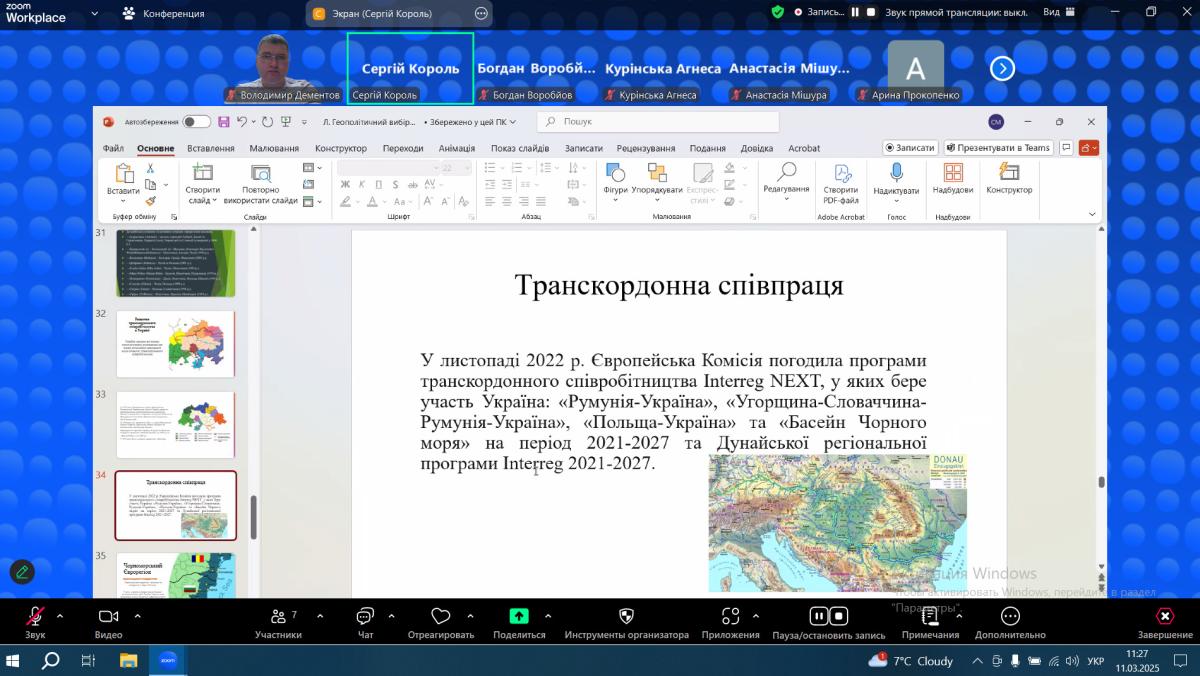This screenshot has width=1200, height=676.
Task: Open Reactions menu (Отреагировать)
Action: point(440,617)
